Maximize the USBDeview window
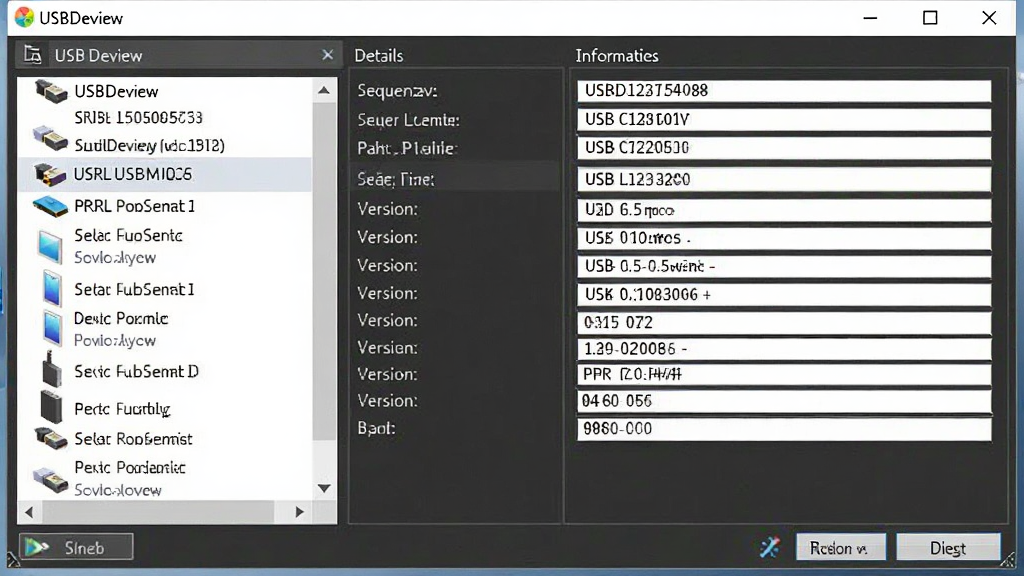 coord(930,18)
